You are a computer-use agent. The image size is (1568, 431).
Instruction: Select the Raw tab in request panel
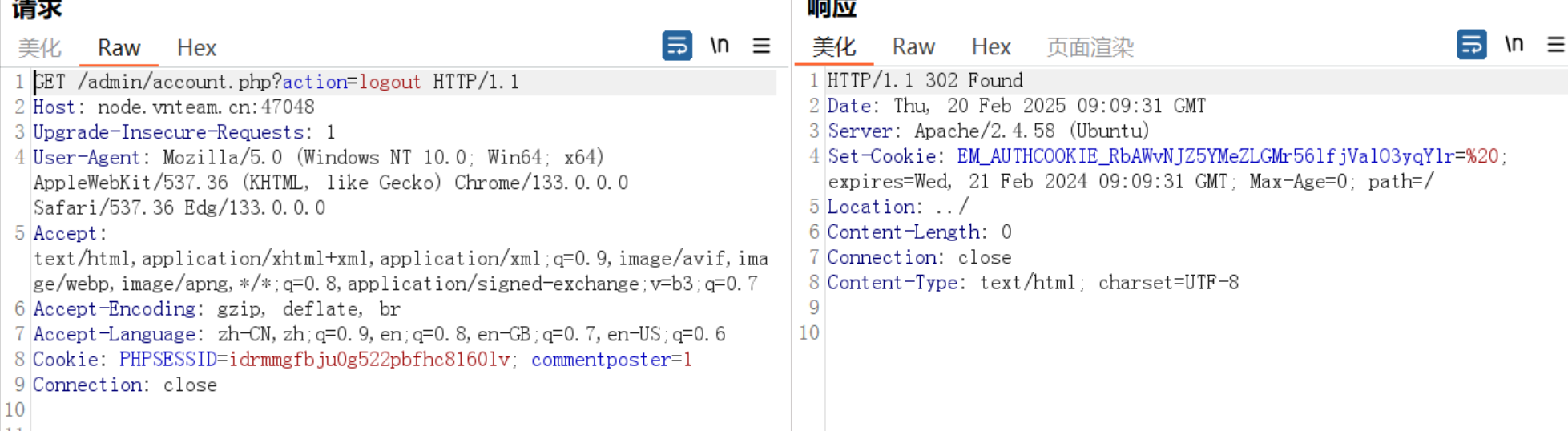[x=119, y=48]
